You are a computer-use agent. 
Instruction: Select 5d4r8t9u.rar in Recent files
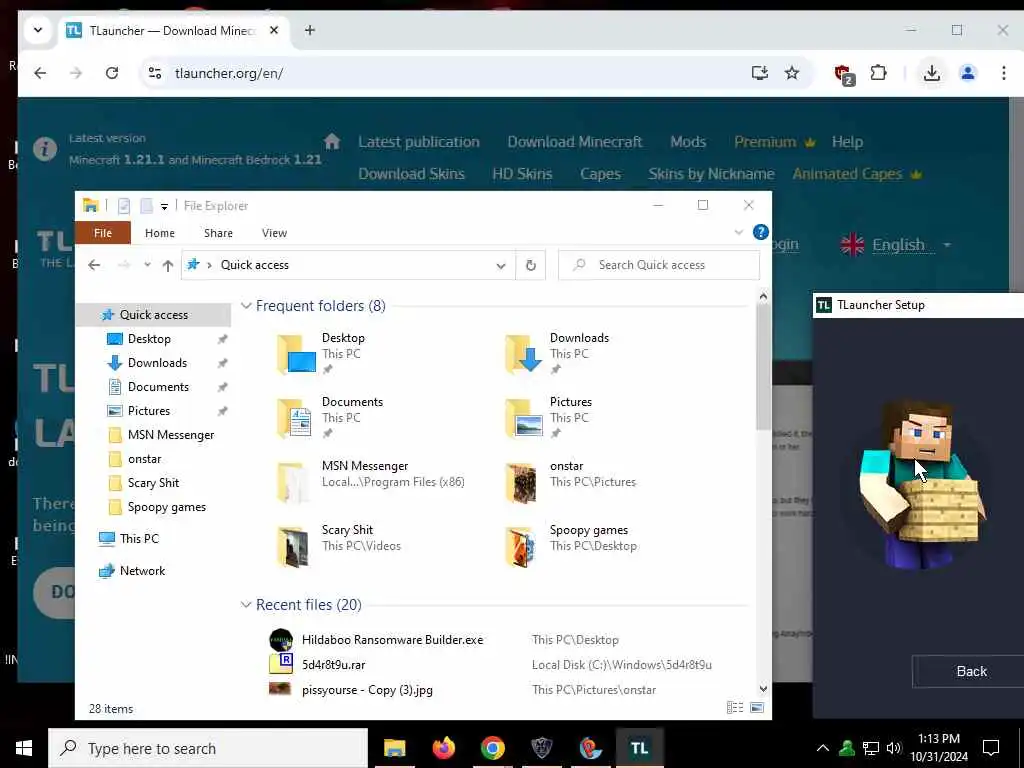tap(333, 665)
